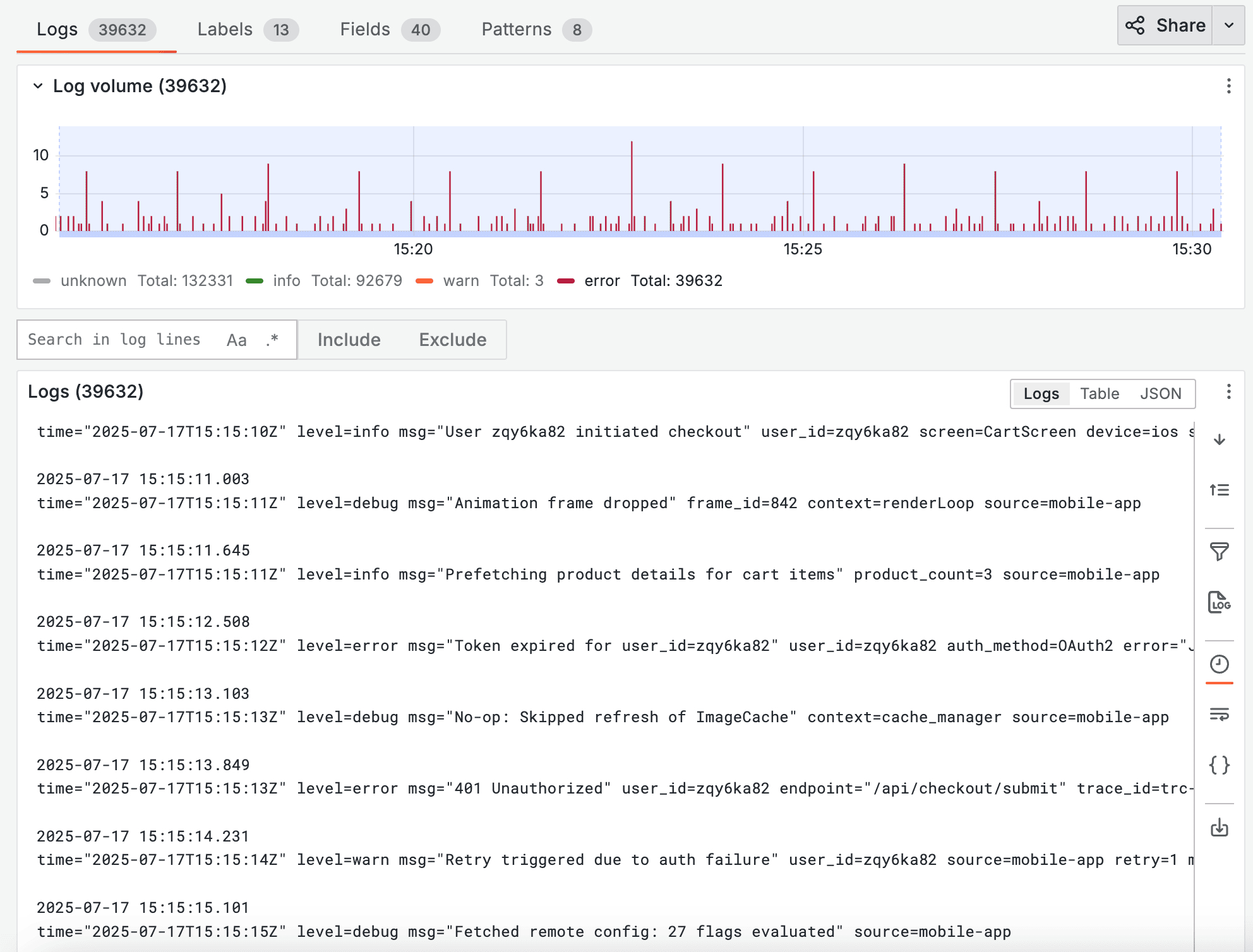This screenshot has width=1253, height=952.
Task: Switch to the Logs tab
Action: pyautogui.click(x=96, y=30)
